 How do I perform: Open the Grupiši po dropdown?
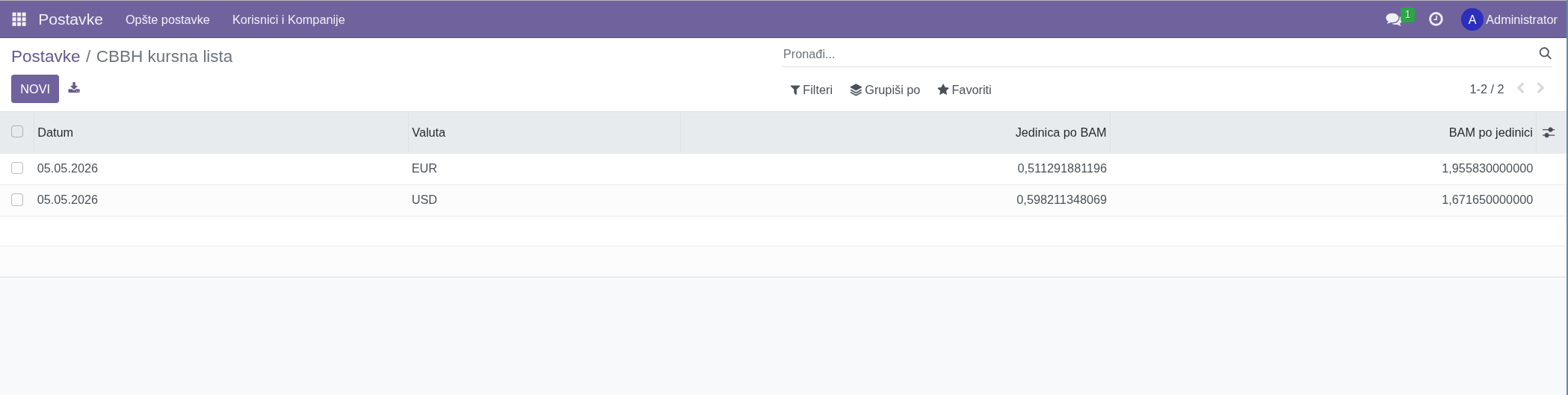(x=885, y=90)
